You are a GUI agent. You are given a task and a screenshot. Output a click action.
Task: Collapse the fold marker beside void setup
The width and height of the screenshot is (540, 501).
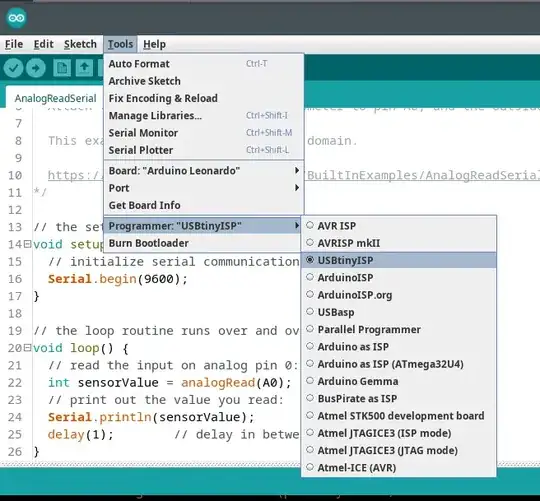[x=27, y=244]
